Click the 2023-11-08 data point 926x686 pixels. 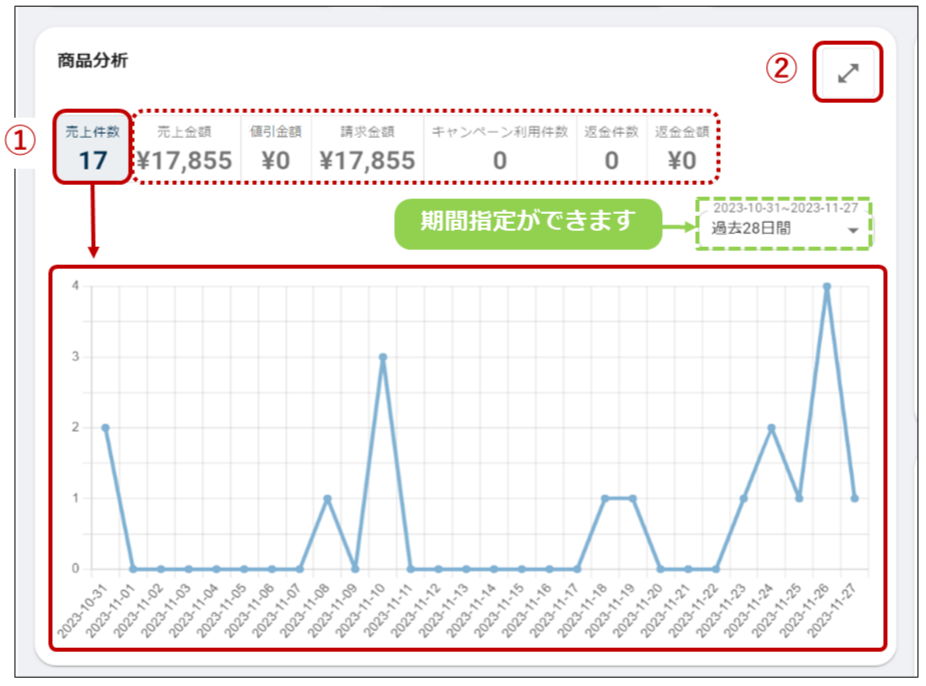click(327, 498)
